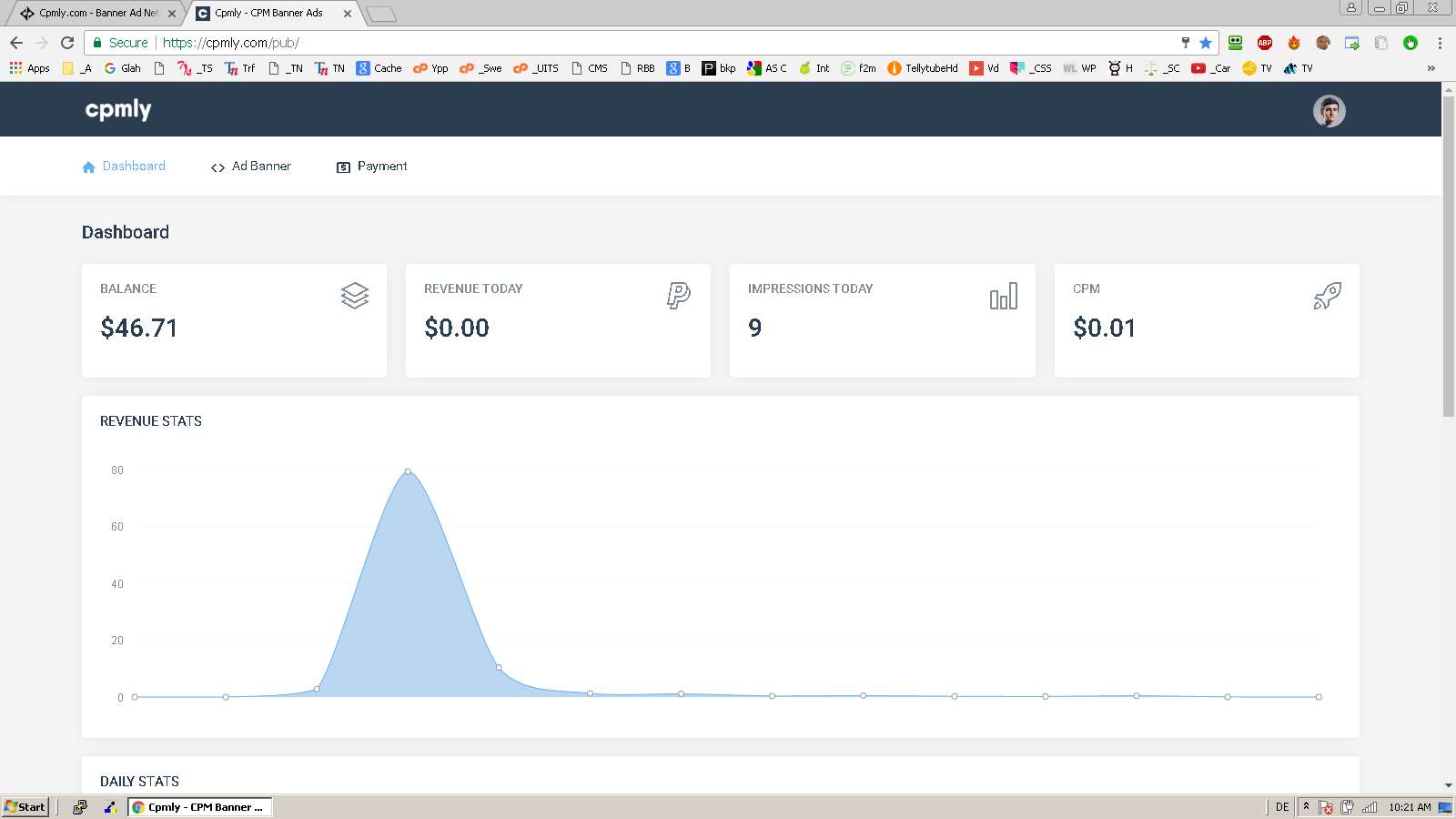Open the RBB bookmark
This screenshot has width=1456, height=819.
tap(637, 68)
